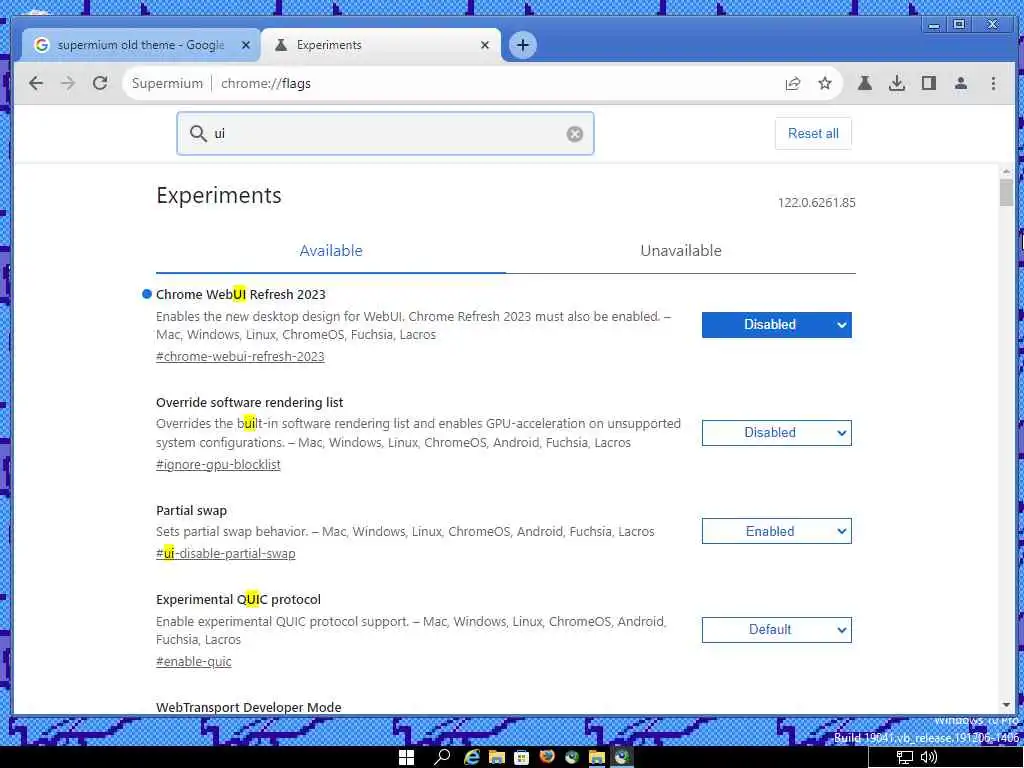Bookmark this page with the star icon
The height and width of the screenshot is (768, 1024).
825,84
